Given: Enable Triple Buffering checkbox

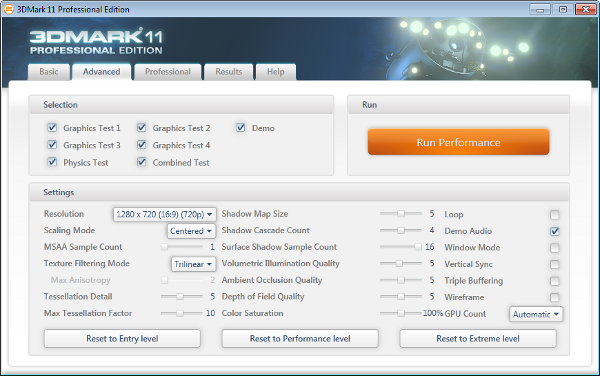Looking at the screenshot, I should 554,281.
